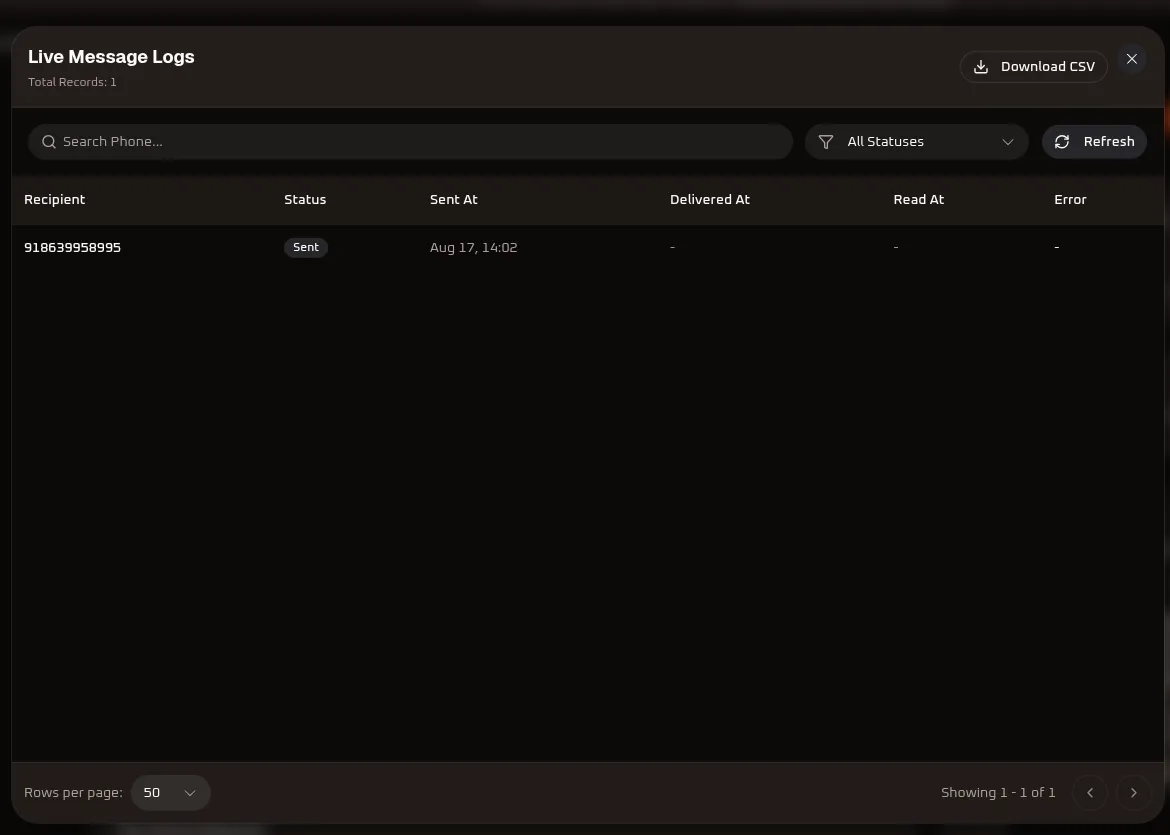
Task: Open the Rows per page dropdown
Action: [x=170, y=792]
